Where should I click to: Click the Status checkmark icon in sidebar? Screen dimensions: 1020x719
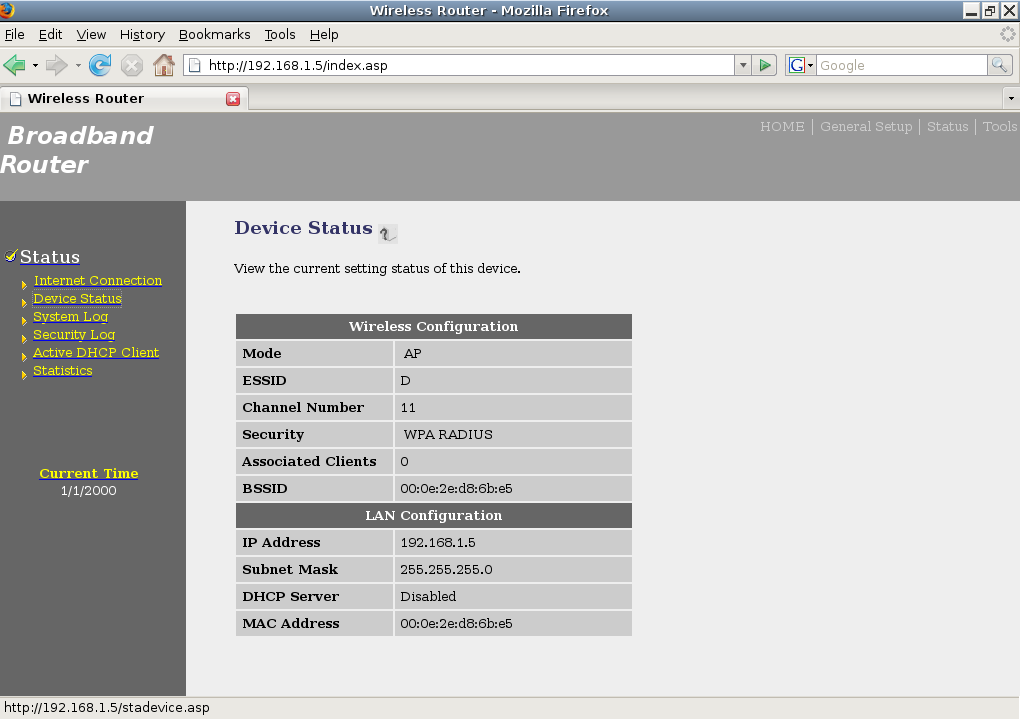[11, 256]
